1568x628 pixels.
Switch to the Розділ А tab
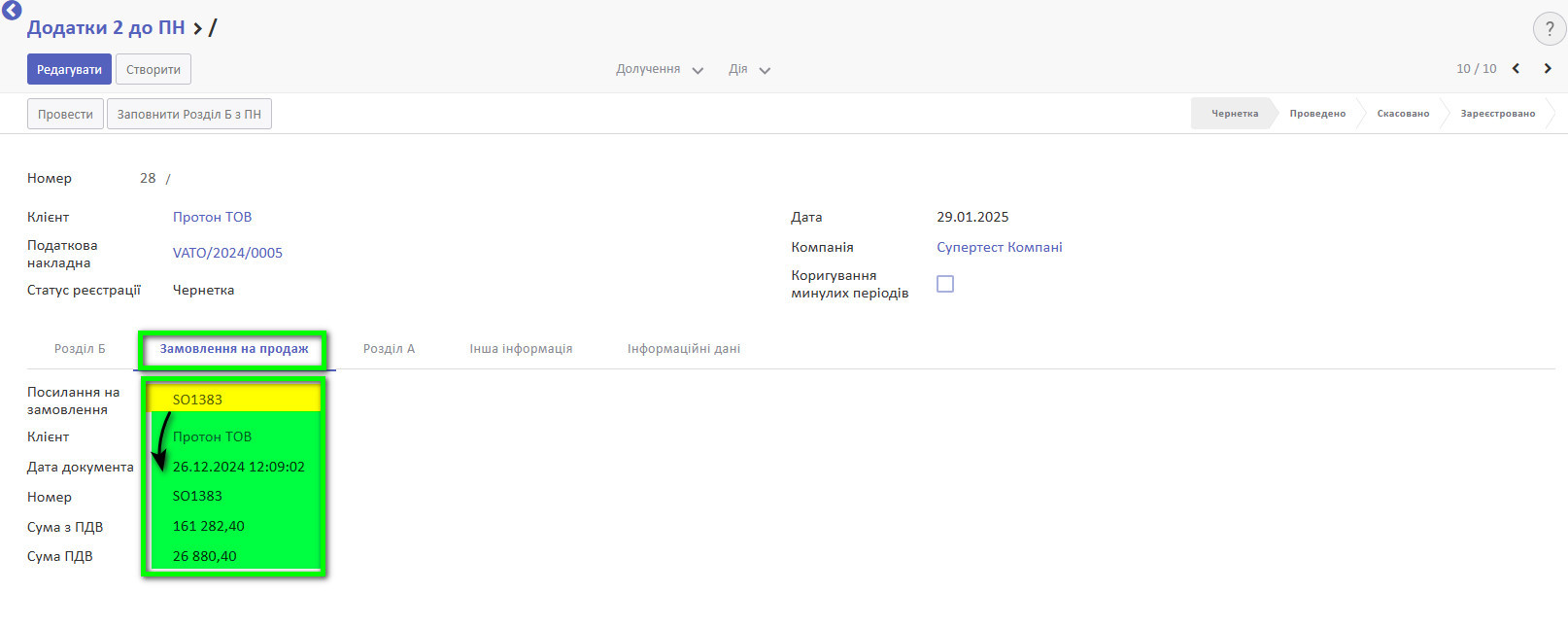tap(389, 349)
